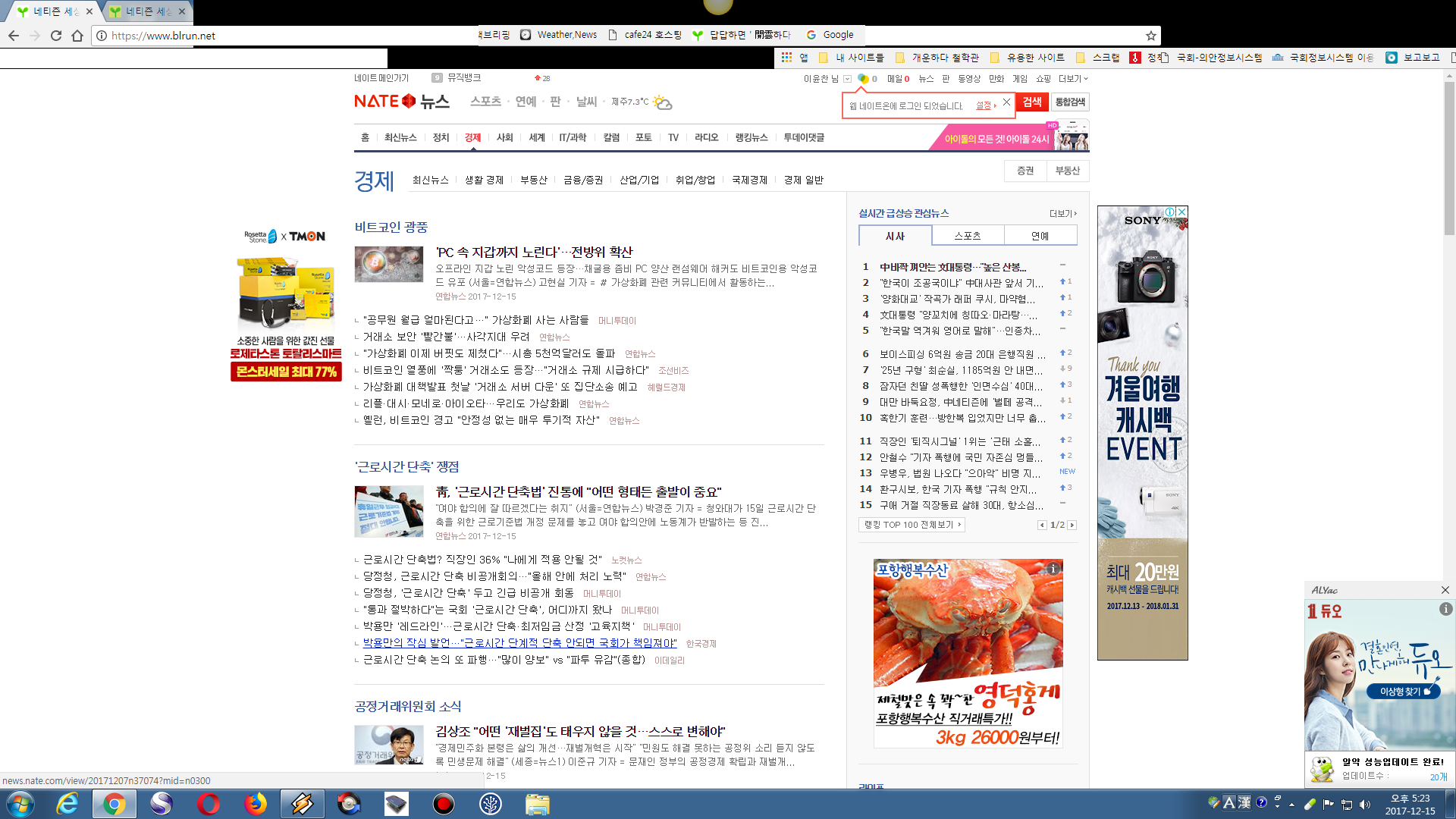Open 박용만의 작심 발언 article link

coord(519,643)
